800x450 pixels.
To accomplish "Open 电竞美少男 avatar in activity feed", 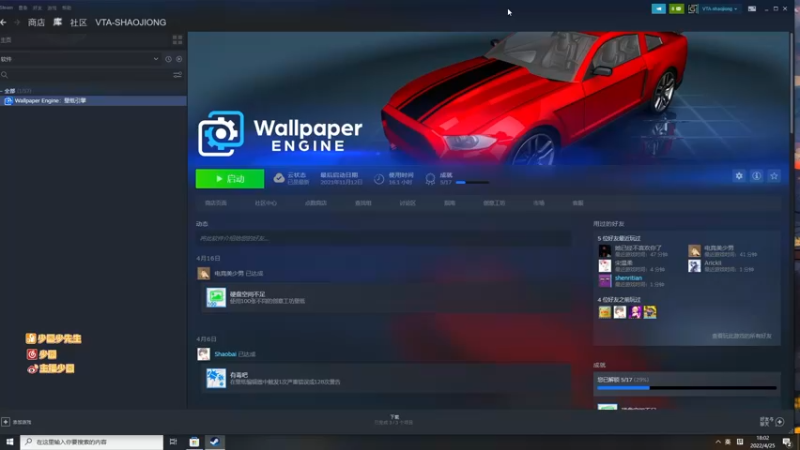I will [204, 273].
